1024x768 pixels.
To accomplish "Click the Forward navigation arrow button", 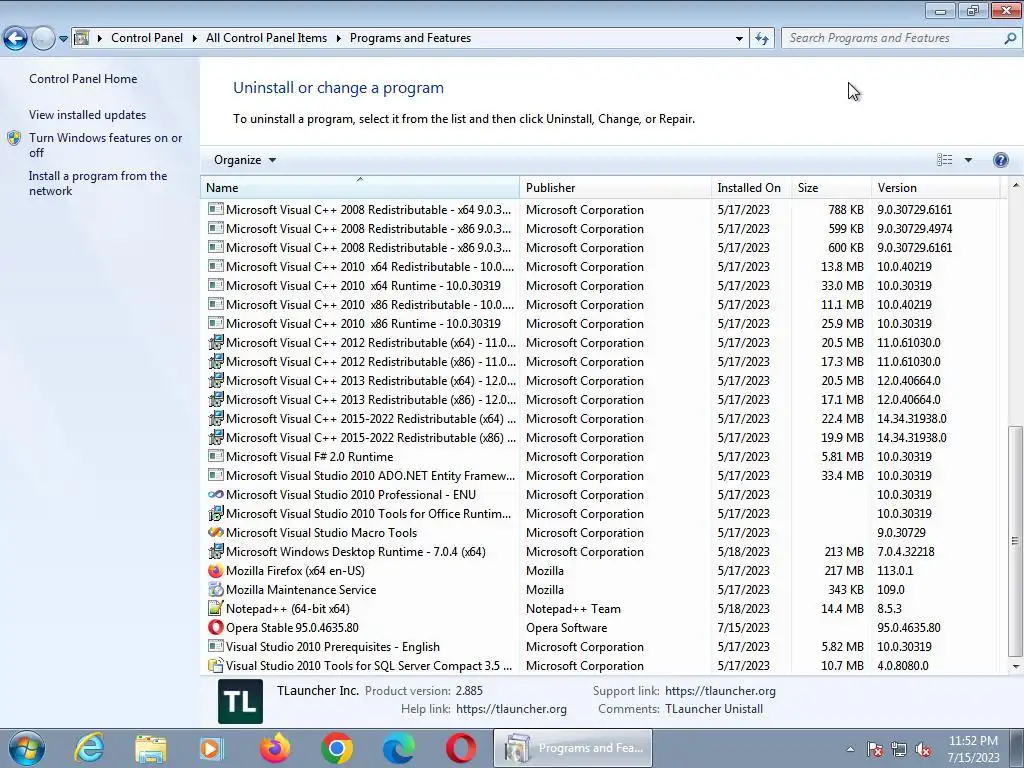I will [x=43, y=39].
